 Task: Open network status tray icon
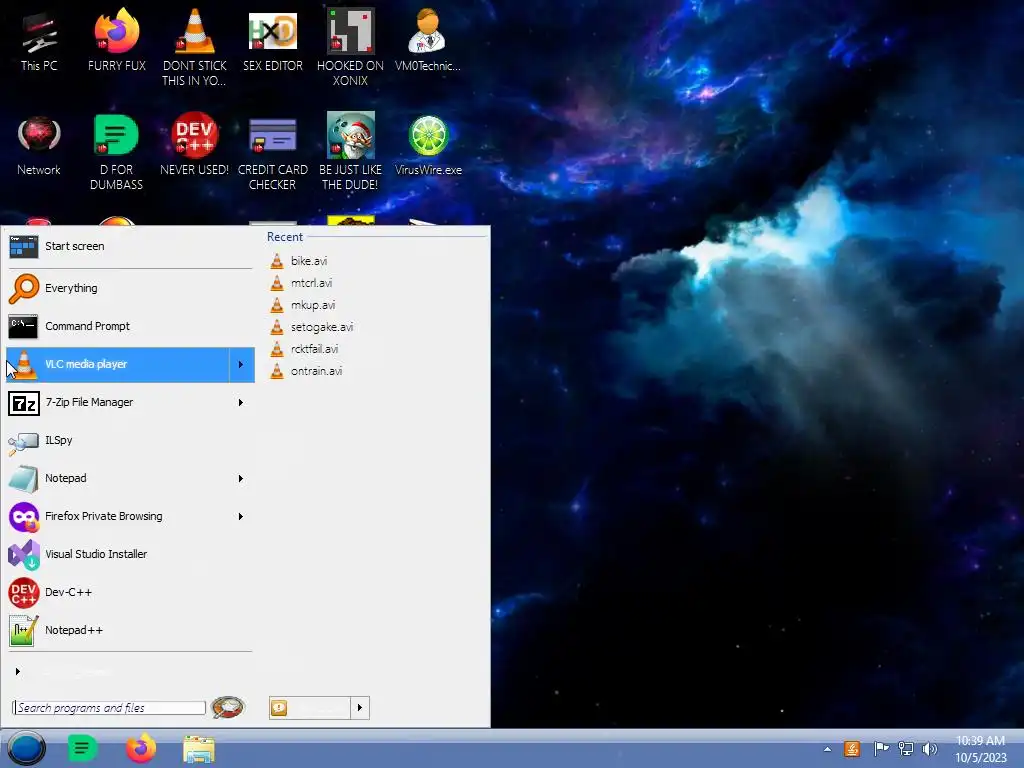pyautogui.click(x=905, y=749)
